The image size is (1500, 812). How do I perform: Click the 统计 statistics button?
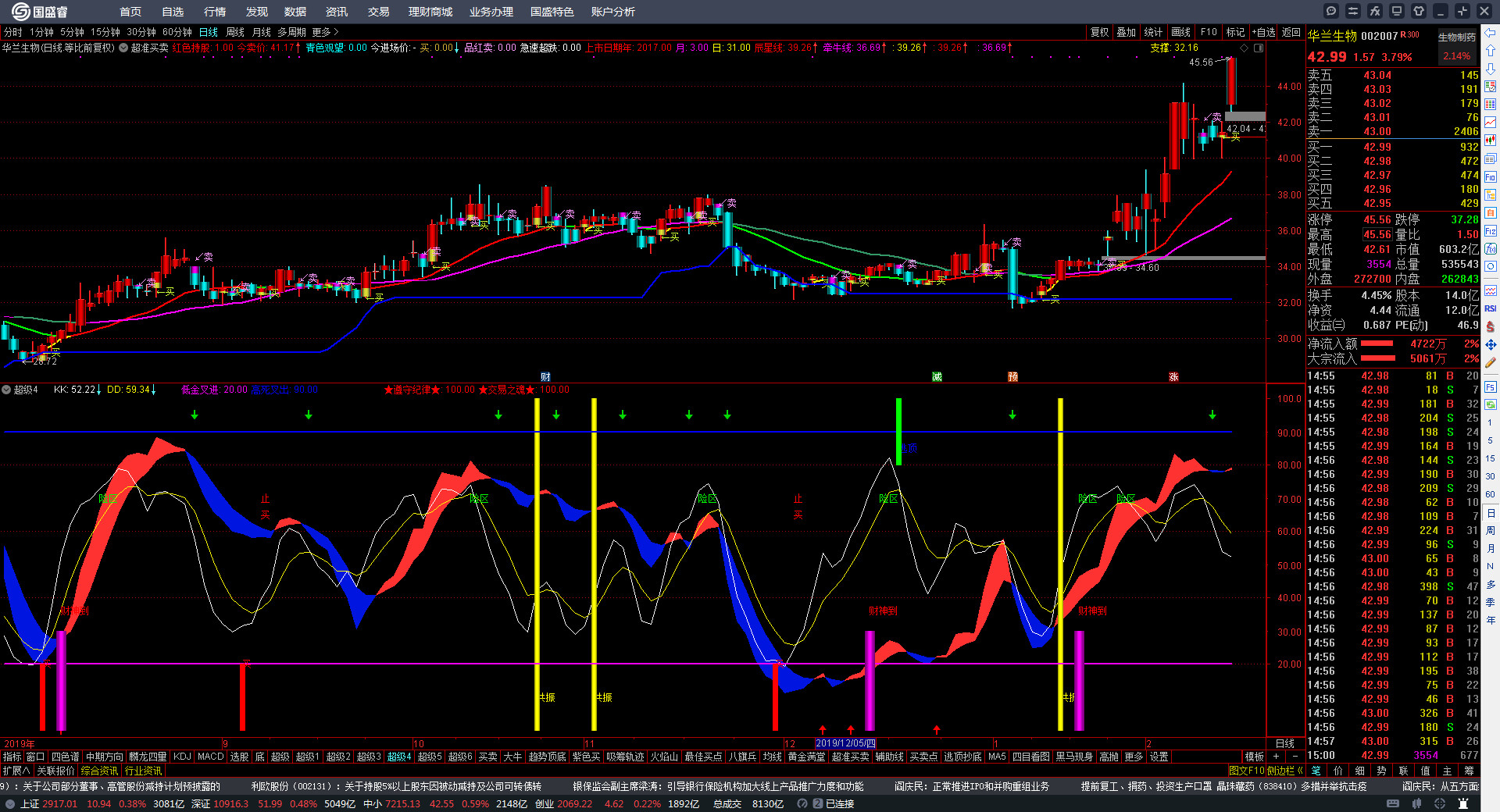[1153, 32]
